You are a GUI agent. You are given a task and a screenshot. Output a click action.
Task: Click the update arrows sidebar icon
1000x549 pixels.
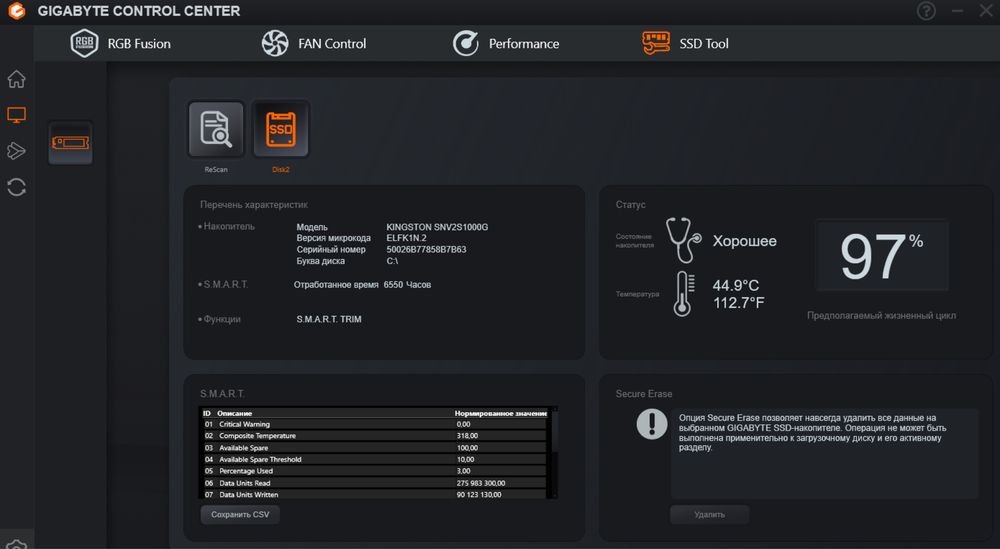pyautogui.click(x=17, y=187)
